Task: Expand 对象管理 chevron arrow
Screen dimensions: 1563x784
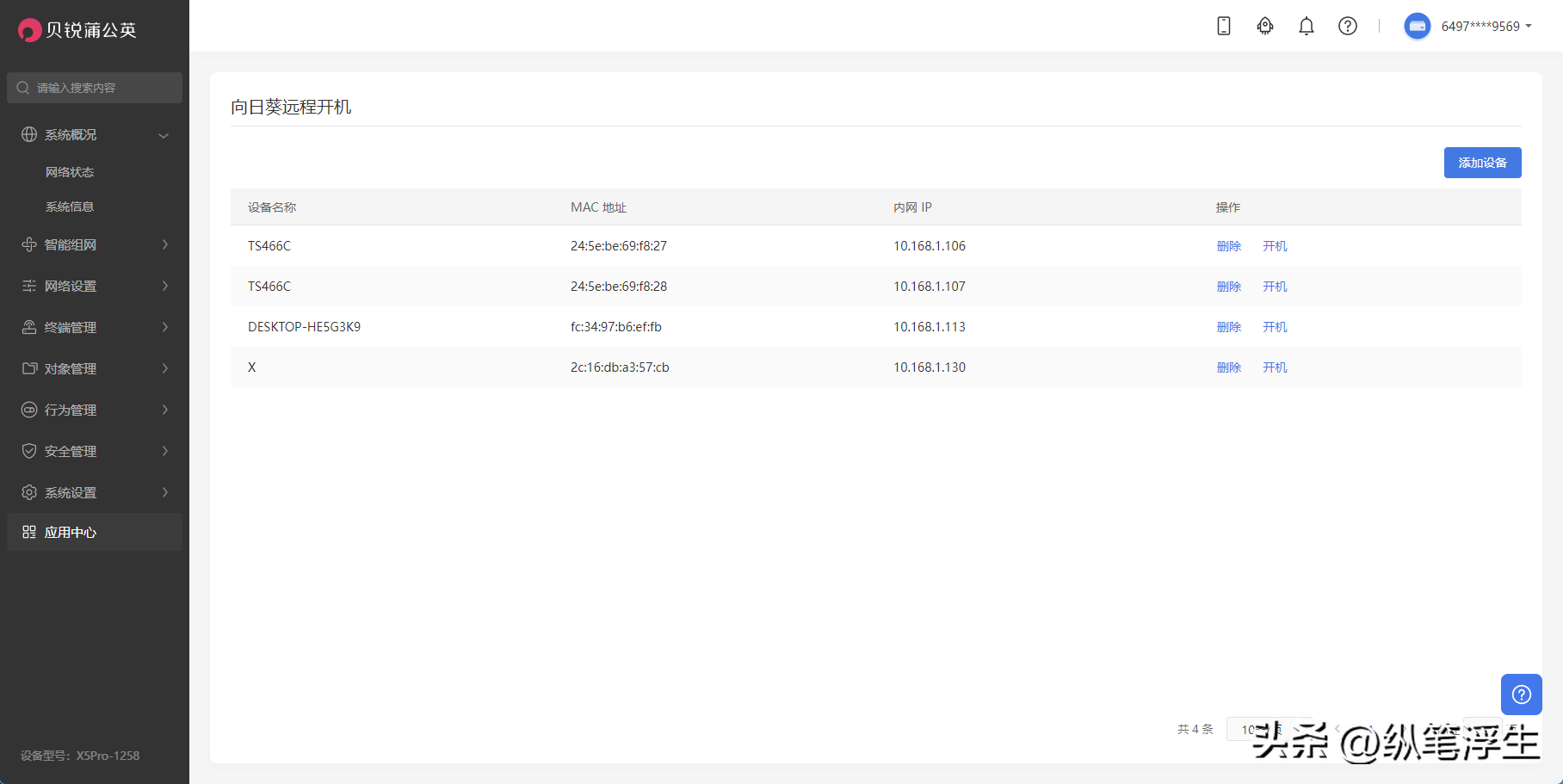Action: tap(165, 368)
